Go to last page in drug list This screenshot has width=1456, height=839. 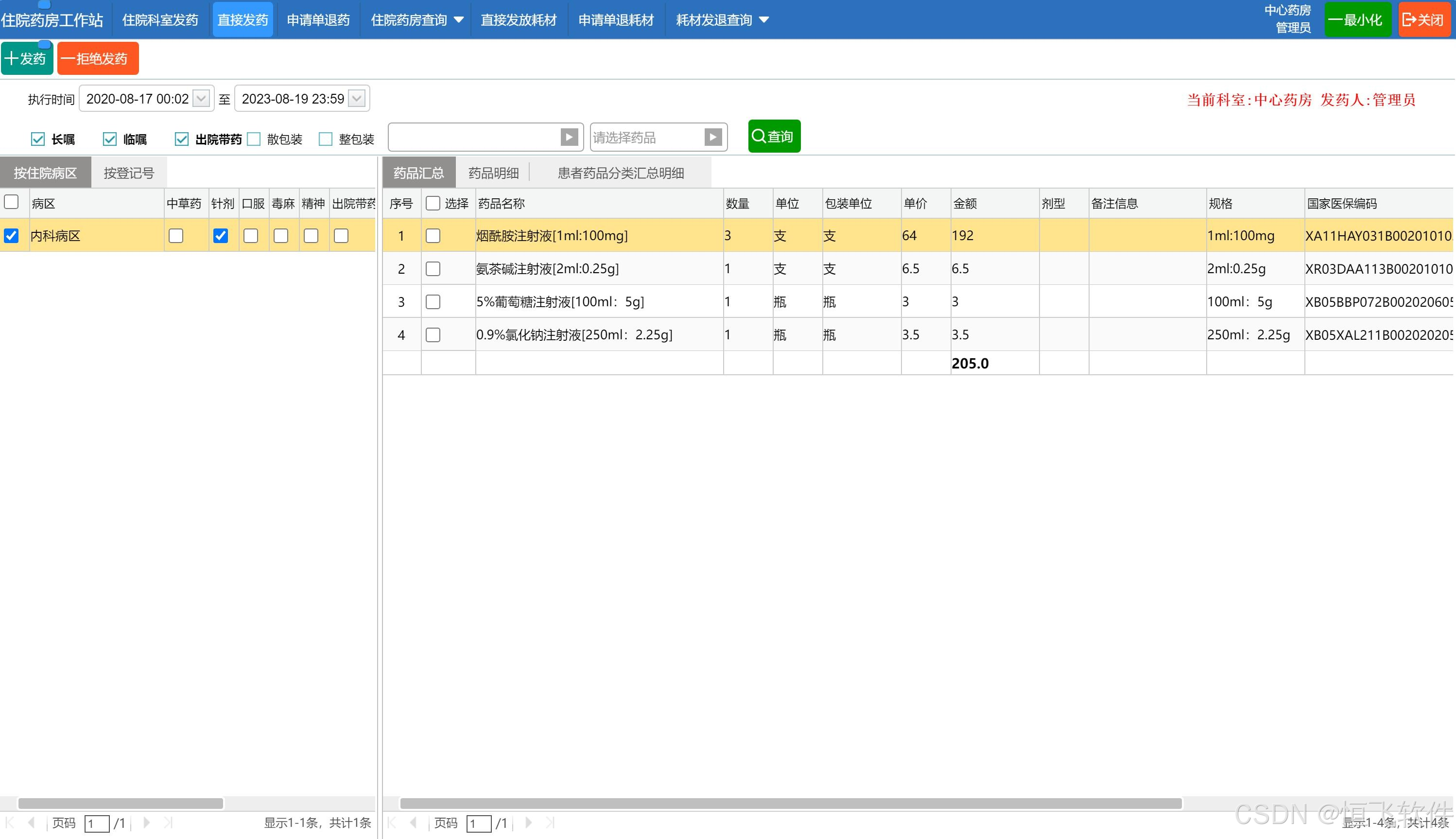click(550, 823)
